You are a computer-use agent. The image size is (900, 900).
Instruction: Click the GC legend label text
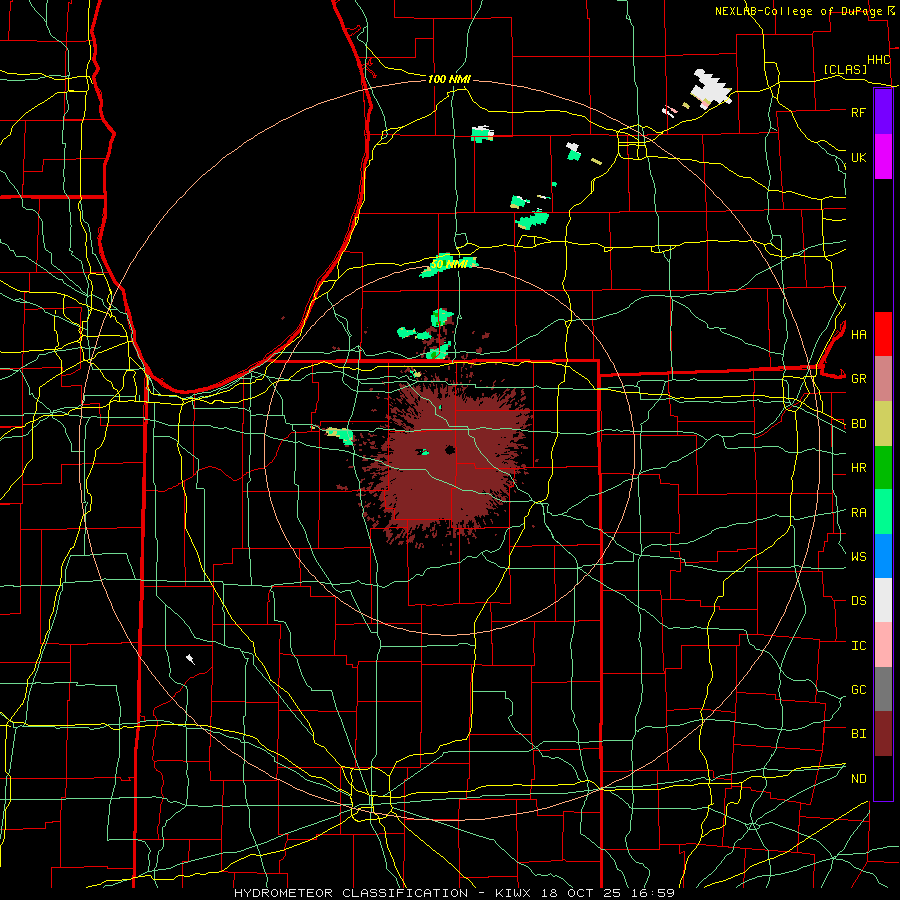click(x=859, y=690)
